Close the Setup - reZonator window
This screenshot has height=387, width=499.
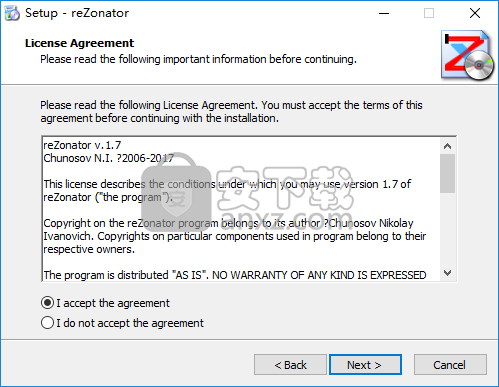[x=475, y=13]
